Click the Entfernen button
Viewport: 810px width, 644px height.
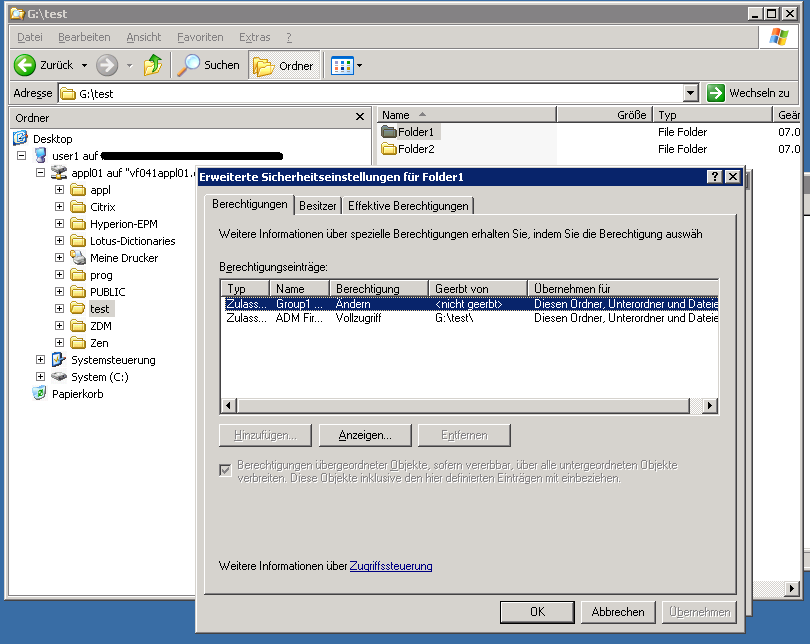464,435
